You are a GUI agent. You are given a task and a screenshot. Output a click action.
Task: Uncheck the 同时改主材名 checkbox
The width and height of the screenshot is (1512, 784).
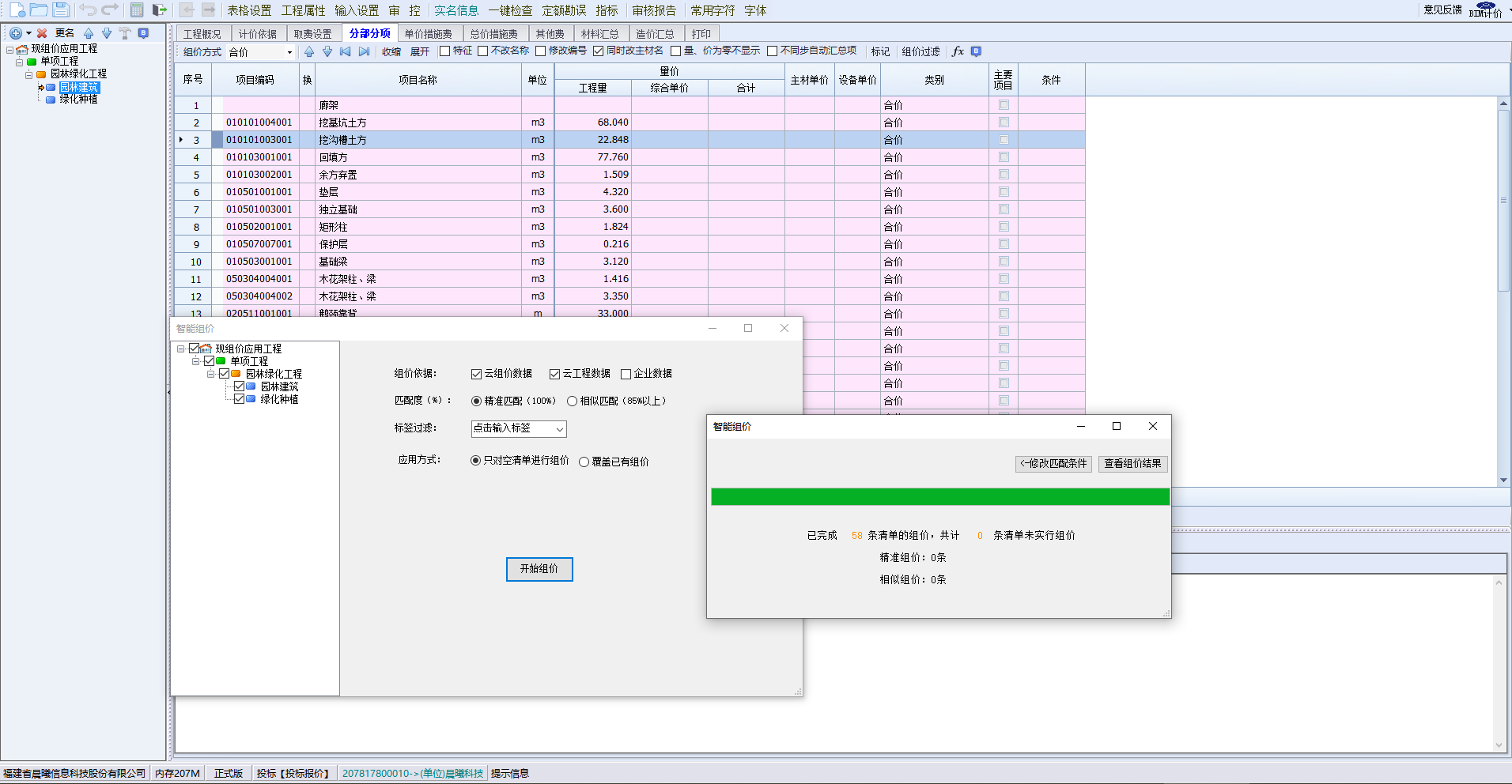(x=598, y=51)
